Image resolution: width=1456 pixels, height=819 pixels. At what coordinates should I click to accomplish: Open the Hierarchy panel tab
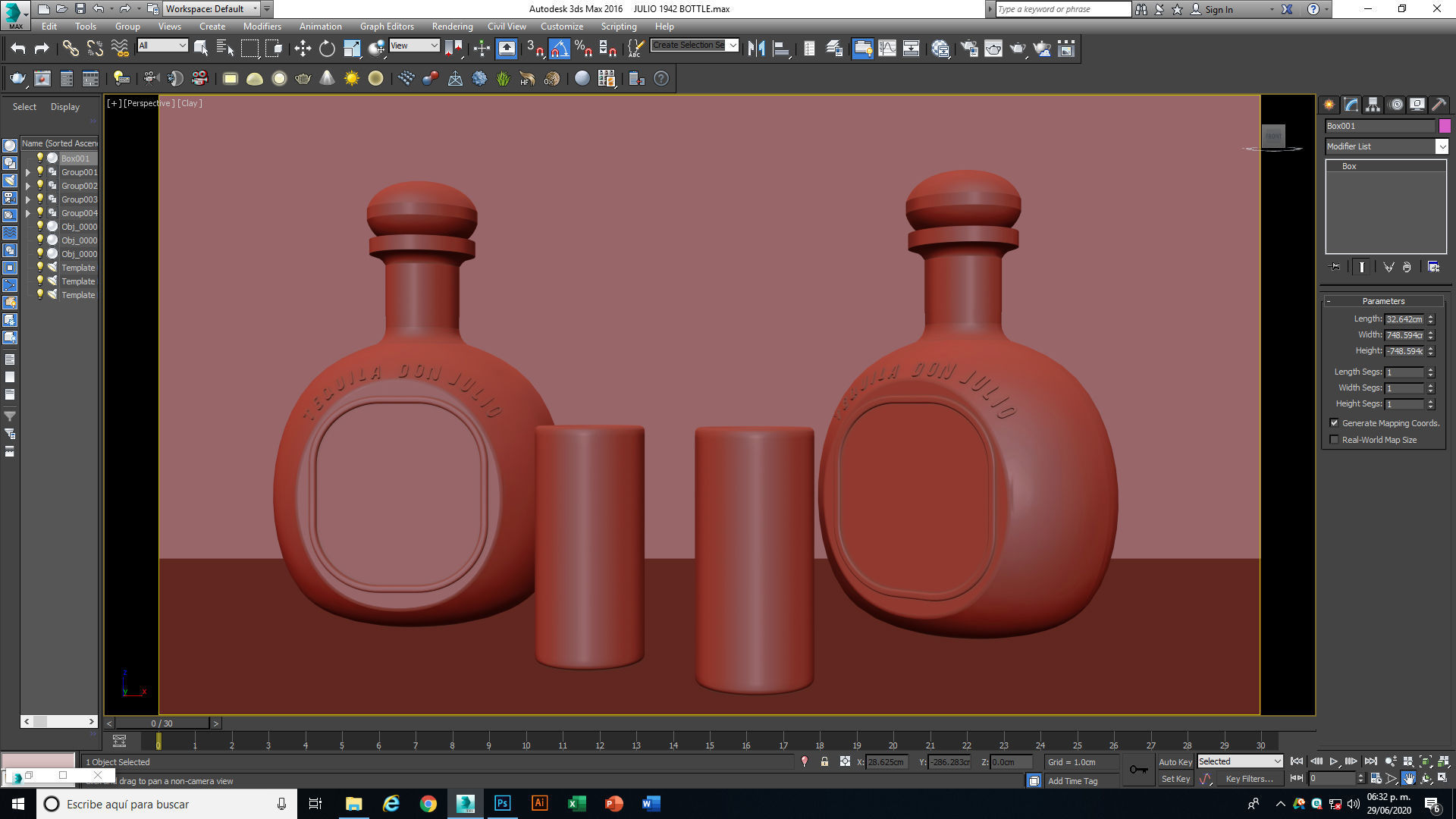1373,105
